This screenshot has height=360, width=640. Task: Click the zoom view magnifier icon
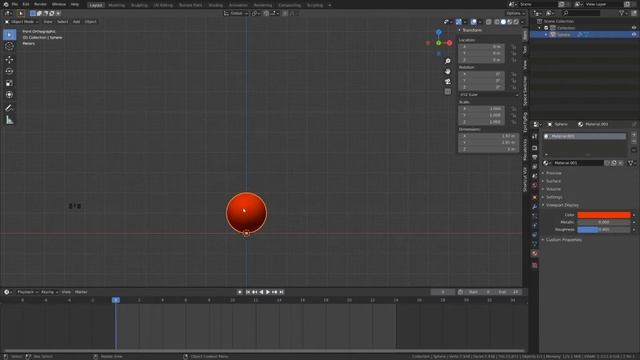coord(448,61)
